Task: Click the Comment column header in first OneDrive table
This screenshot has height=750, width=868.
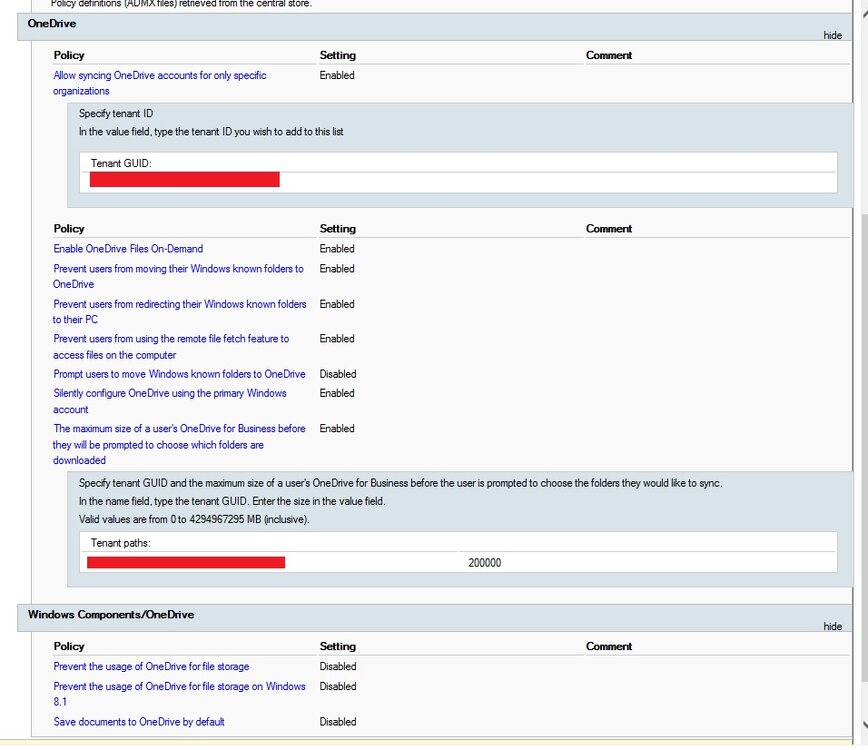Action: (609, 55)
